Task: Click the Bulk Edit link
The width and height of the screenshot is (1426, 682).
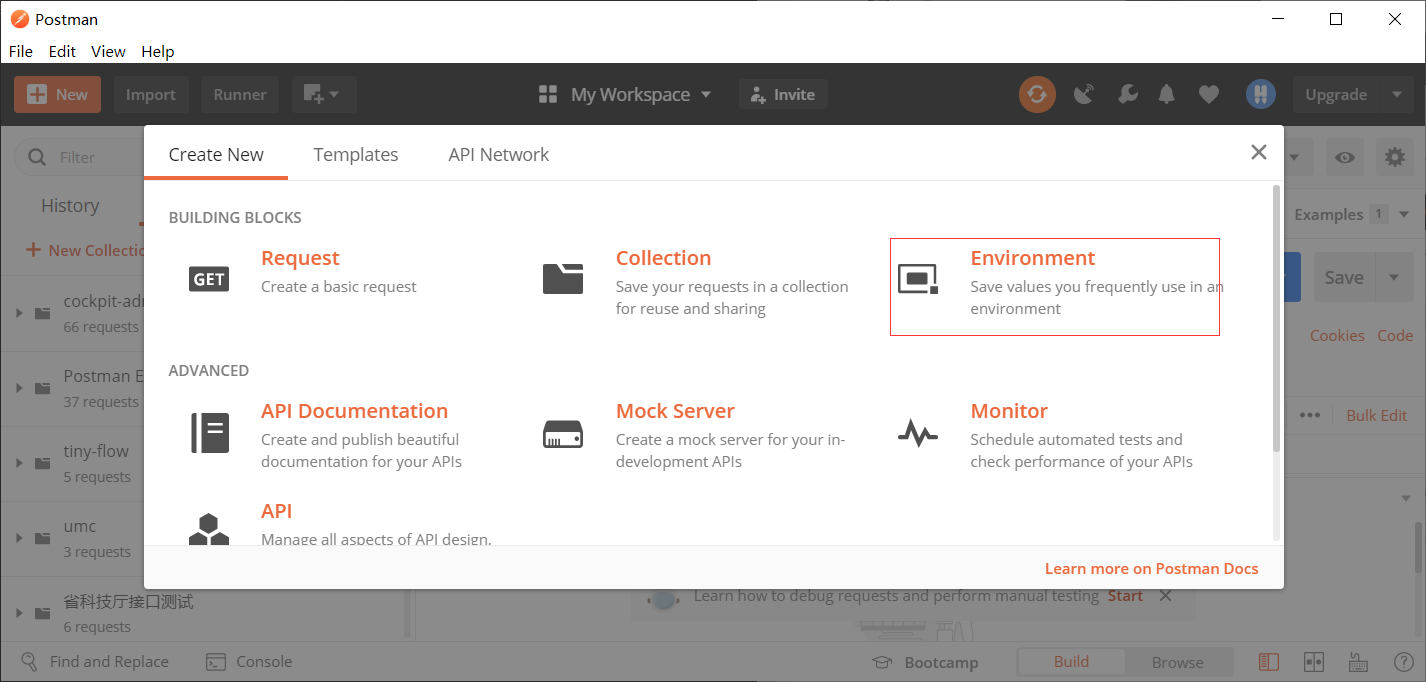Action: click(x=1377, y=415)
